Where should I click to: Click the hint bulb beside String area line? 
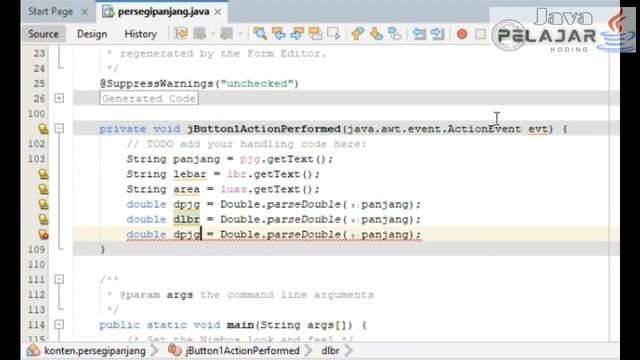(x=43, y=189)
